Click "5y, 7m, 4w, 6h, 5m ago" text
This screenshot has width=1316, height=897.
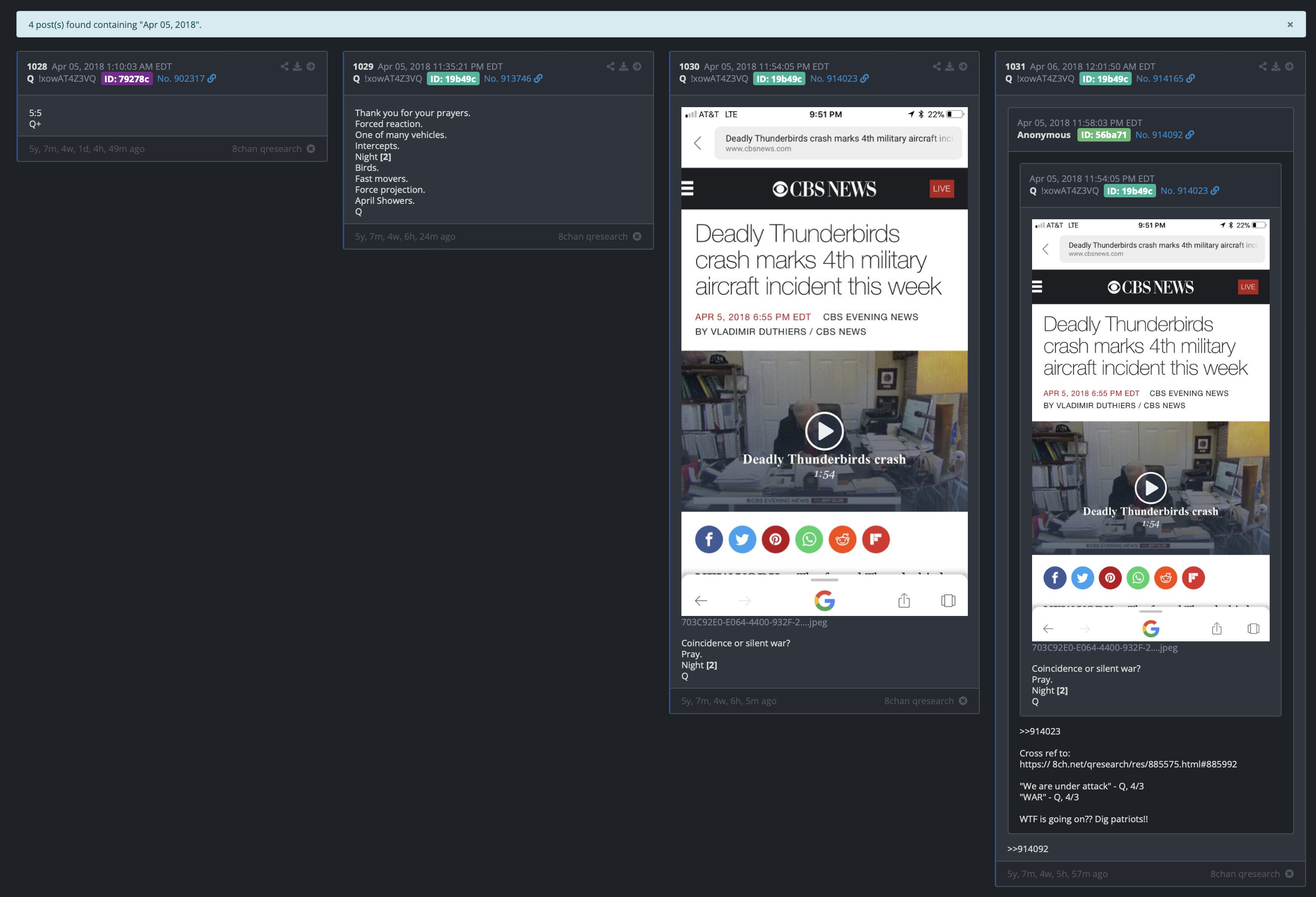point(729,701)
